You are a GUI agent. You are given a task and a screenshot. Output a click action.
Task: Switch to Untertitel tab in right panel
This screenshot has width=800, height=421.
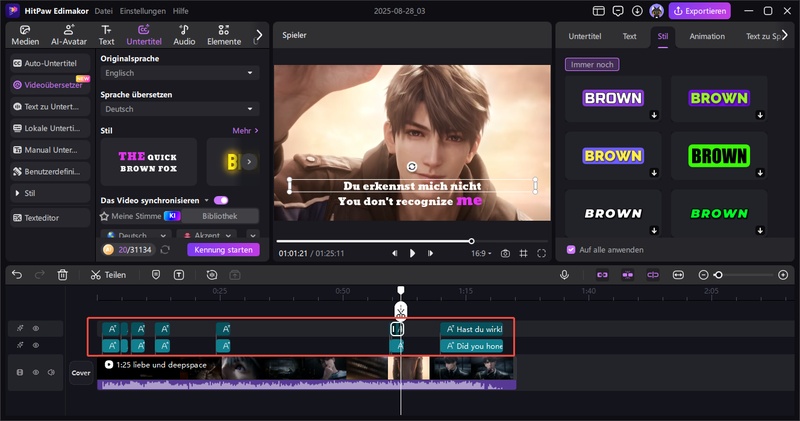585,36
